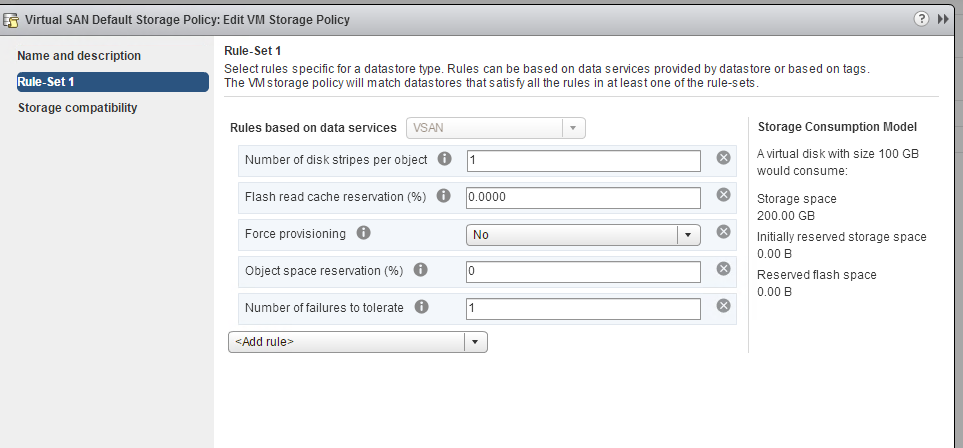The image size is (963, 448).
Task: Go to Name and description step
Action: pyautogui.click(x=79, y=56)
